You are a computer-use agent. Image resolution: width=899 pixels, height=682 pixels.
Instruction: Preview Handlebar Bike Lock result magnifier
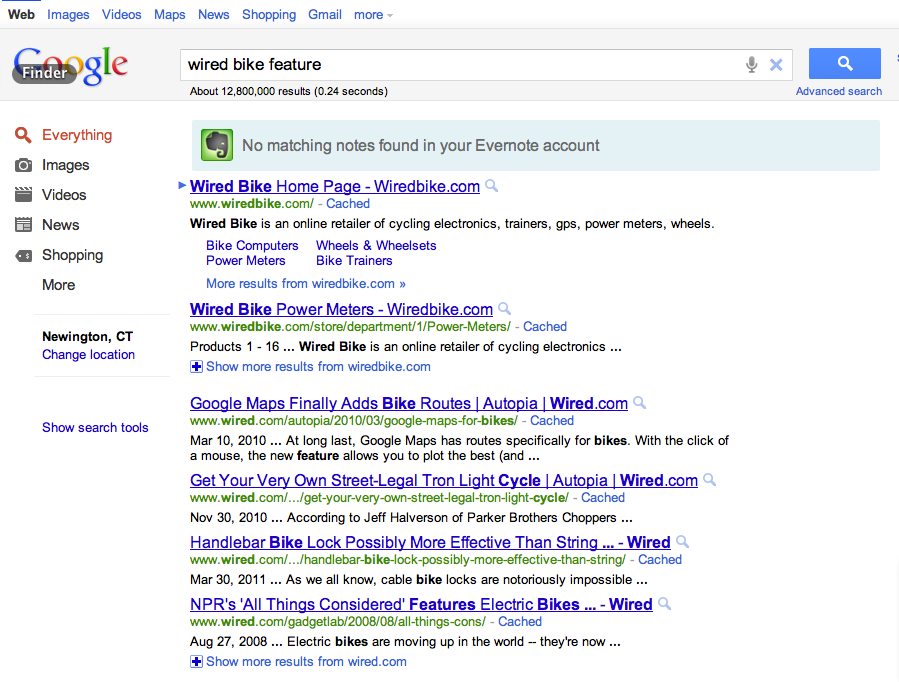pyautogui.click(x=682, y=542)
